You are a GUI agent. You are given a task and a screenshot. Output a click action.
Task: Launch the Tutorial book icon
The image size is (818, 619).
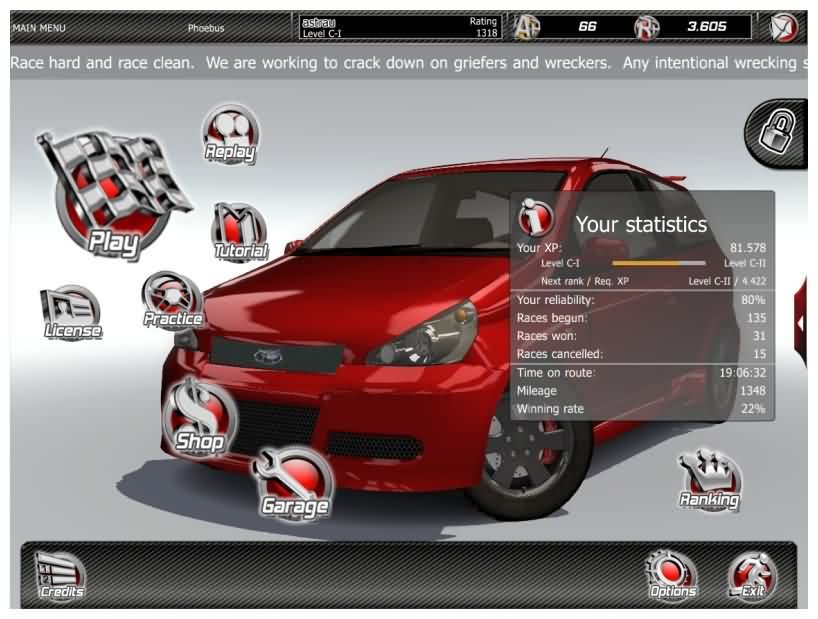tap(240, 233)
